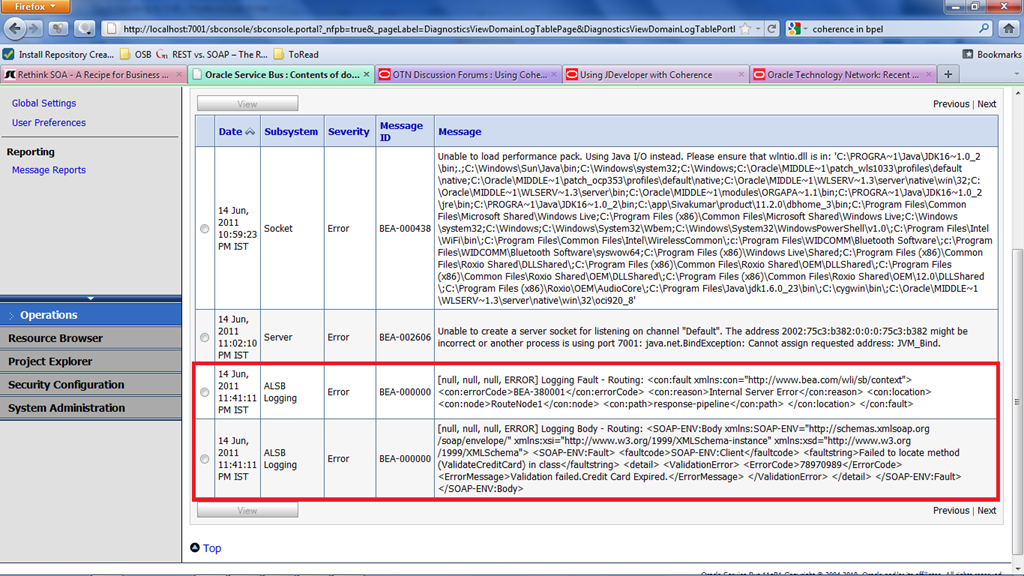The image size is (1024, 576).
Task: Click the Next link above the table
Action: 986,104
